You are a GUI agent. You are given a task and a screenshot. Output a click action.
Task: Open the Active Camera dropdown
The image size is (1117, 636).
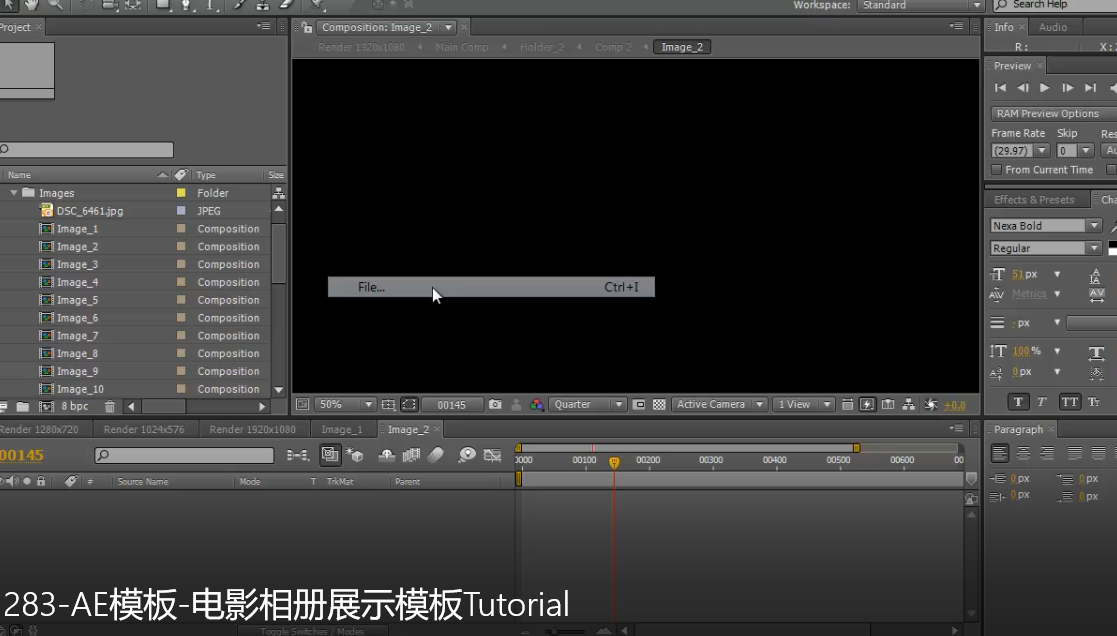pos(719,405)
